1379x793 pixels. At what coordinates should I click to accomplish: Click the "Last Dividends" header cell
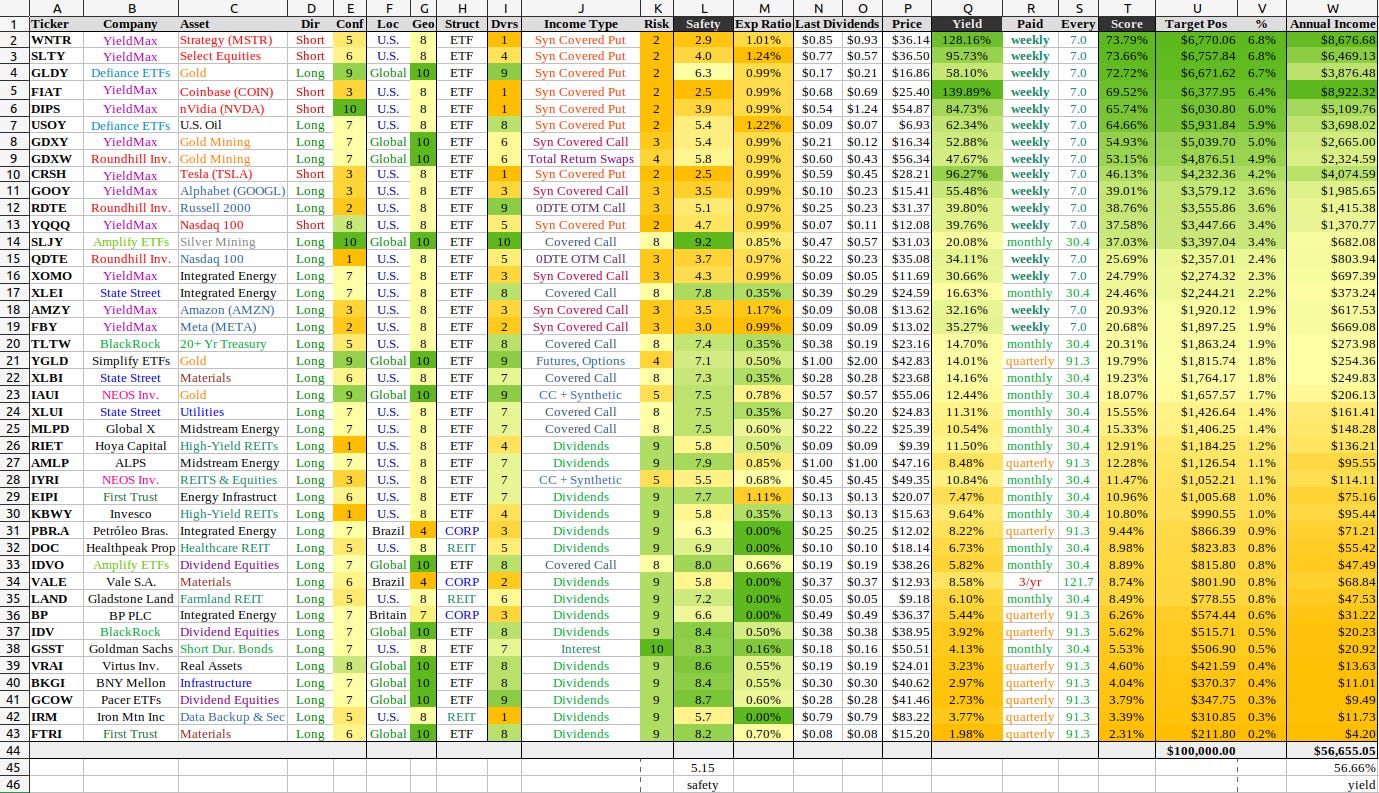click(x=838, y=23)
